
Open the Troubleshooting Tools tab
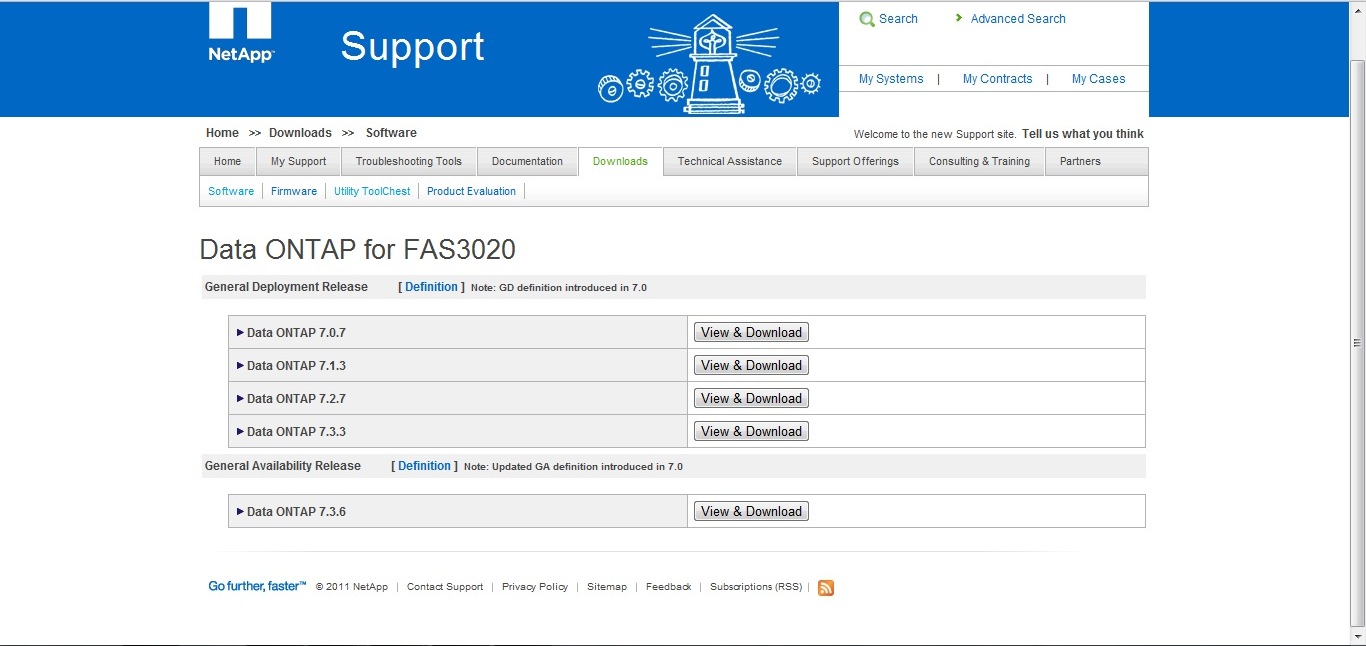tap(409, 162)
